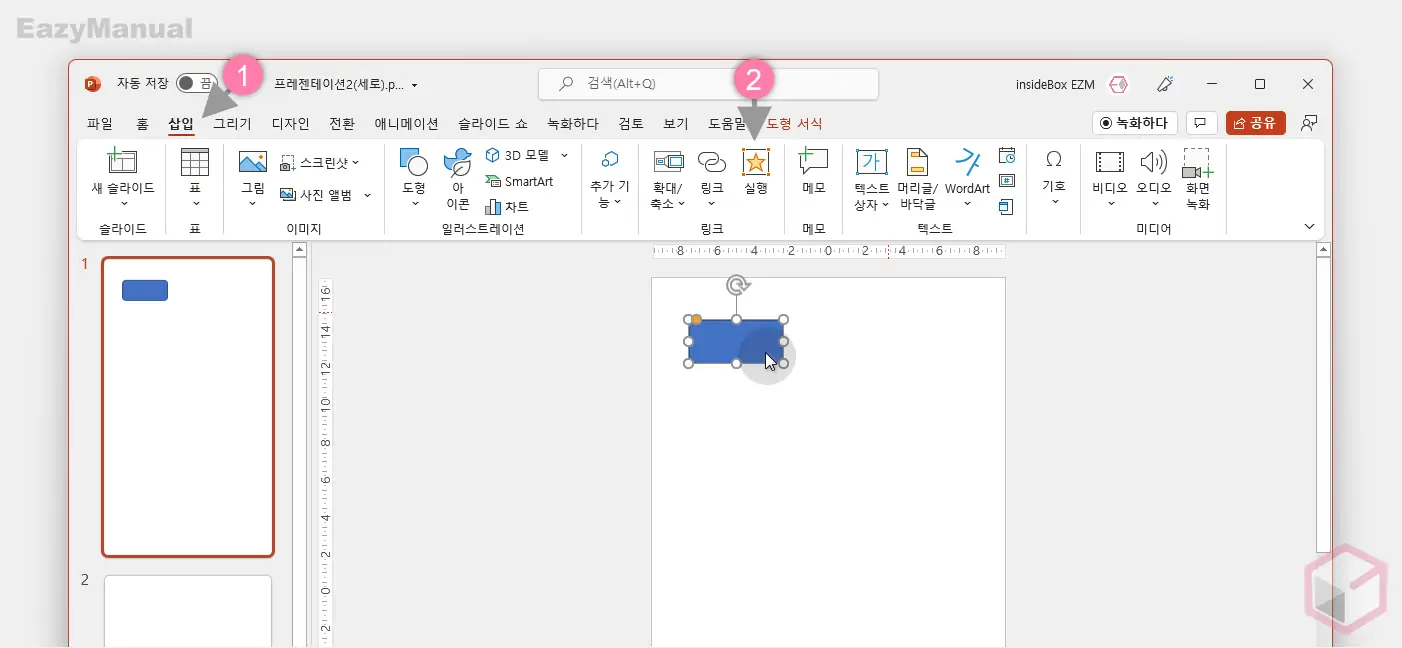Click the 녹화하다 (Record) button
Viewport: 1402px width, 648px height.
1134,123
